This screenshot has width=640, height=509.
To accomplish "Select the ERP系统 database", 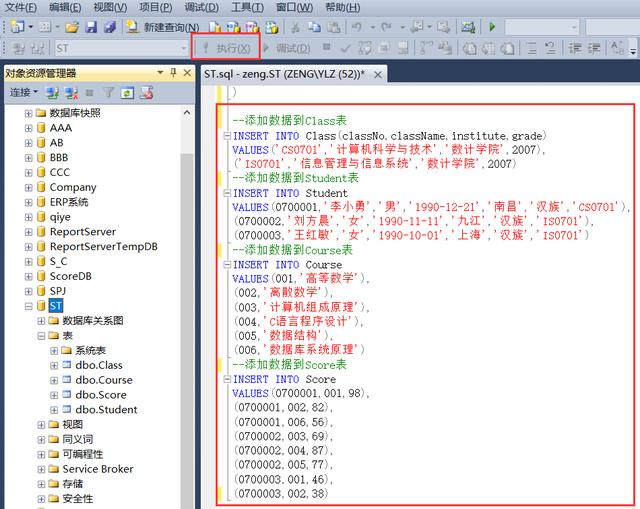I will [x=69, y=202].
